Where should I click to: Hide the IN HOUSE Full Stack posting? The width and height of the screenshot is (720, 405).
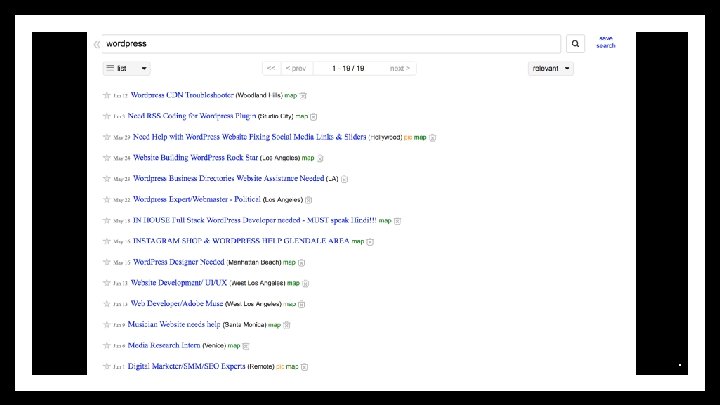pos(397,221)
